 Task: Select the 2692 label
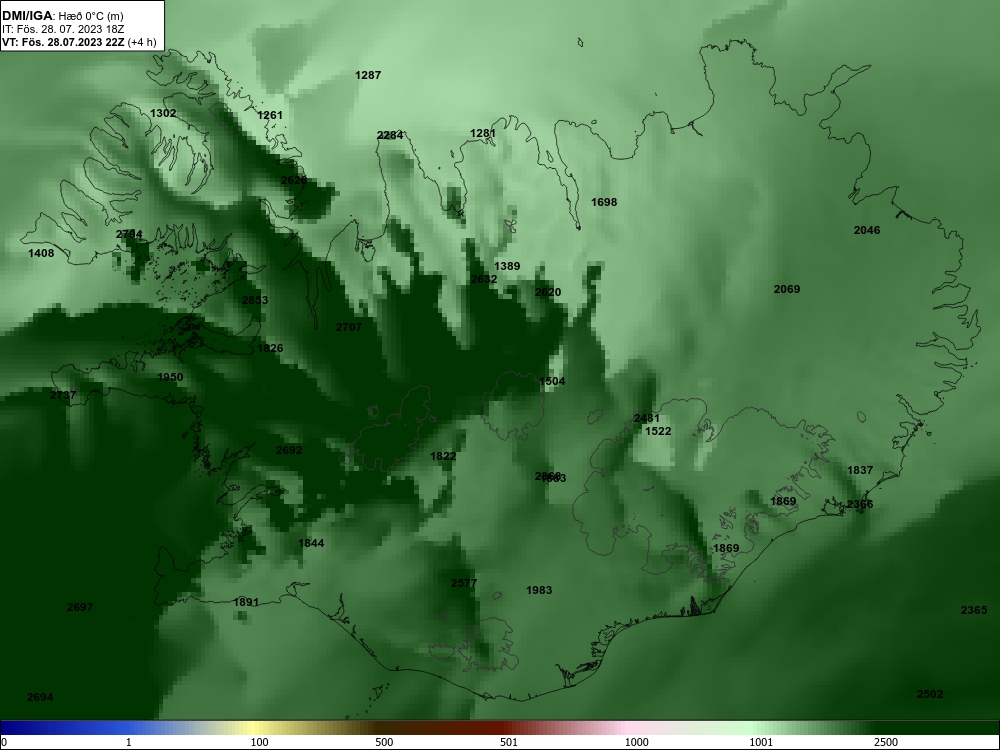pos(289,450)
